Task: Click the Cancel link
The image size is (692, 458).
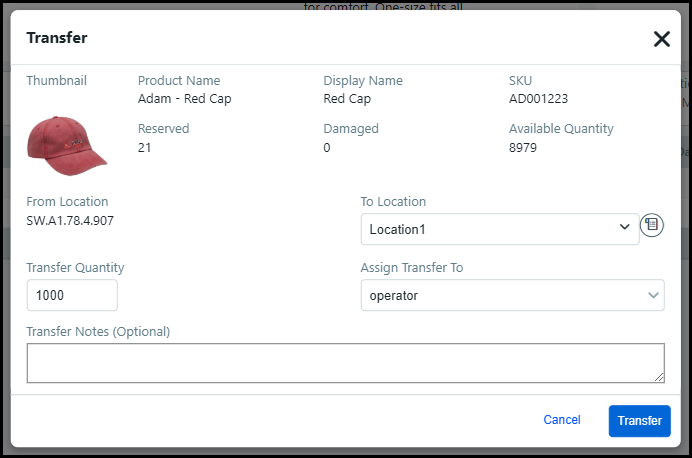Action: 561,420
